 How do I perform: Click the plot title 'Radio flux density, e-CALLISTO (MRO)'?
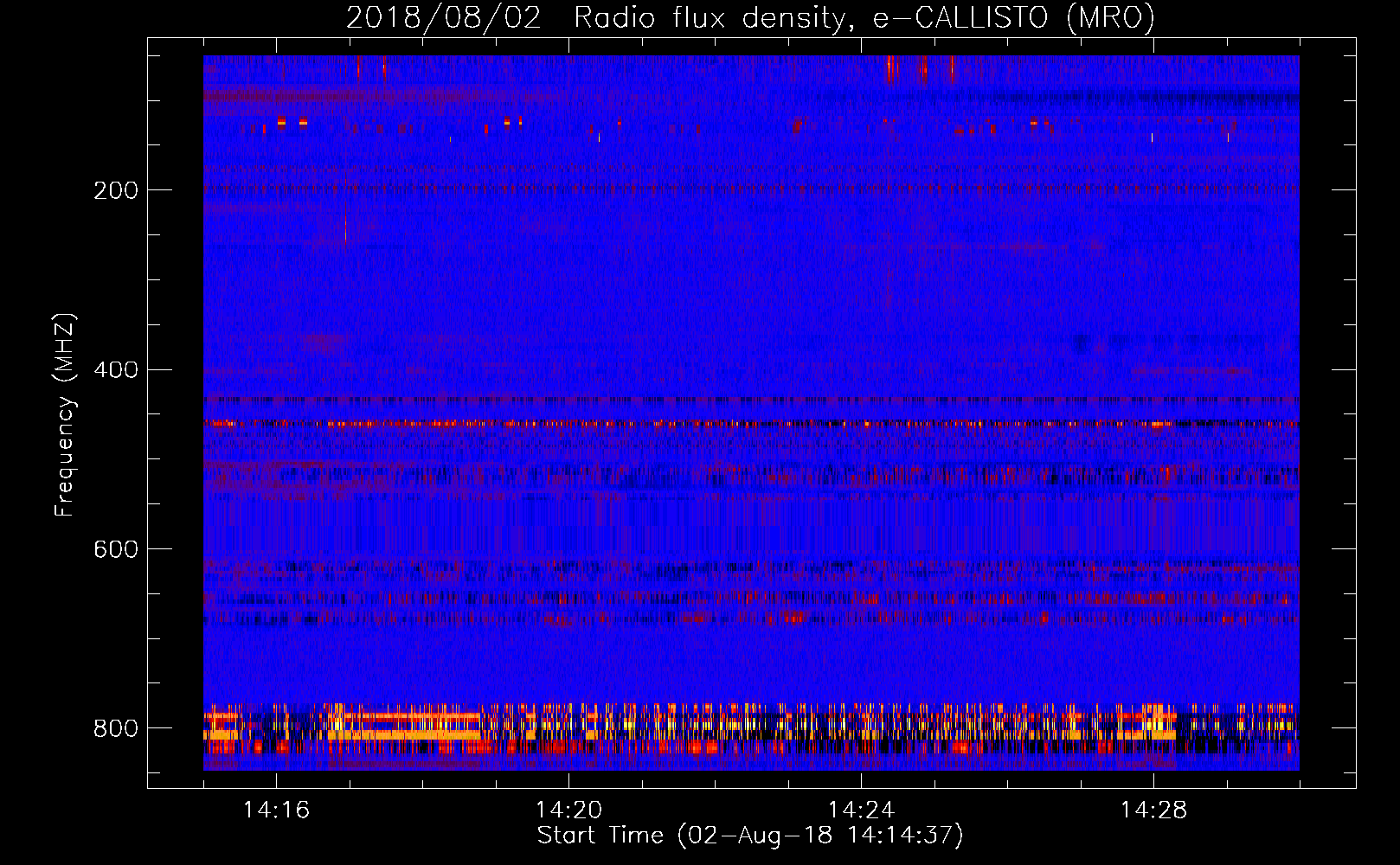(864, 17)
